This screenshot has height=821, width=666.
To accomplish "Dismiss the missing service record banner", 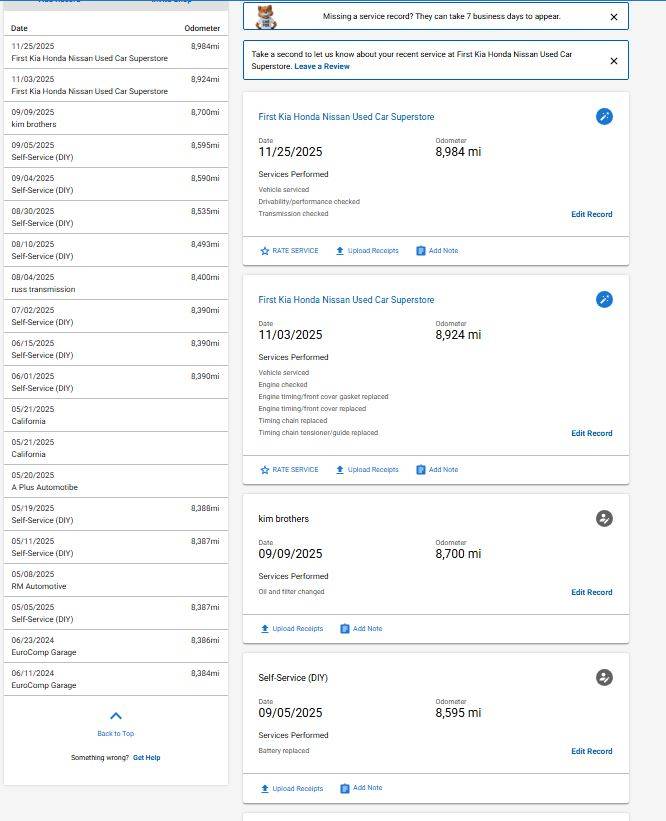I will tap(613, 17).
